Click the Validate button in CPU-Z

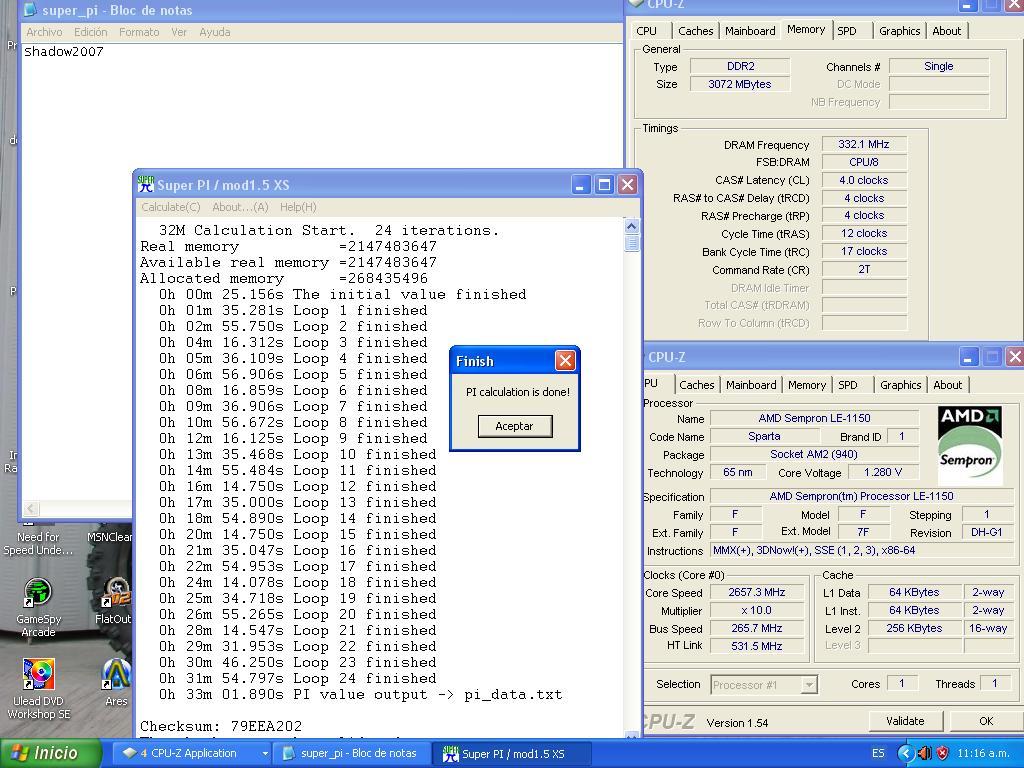pos(905,721)
